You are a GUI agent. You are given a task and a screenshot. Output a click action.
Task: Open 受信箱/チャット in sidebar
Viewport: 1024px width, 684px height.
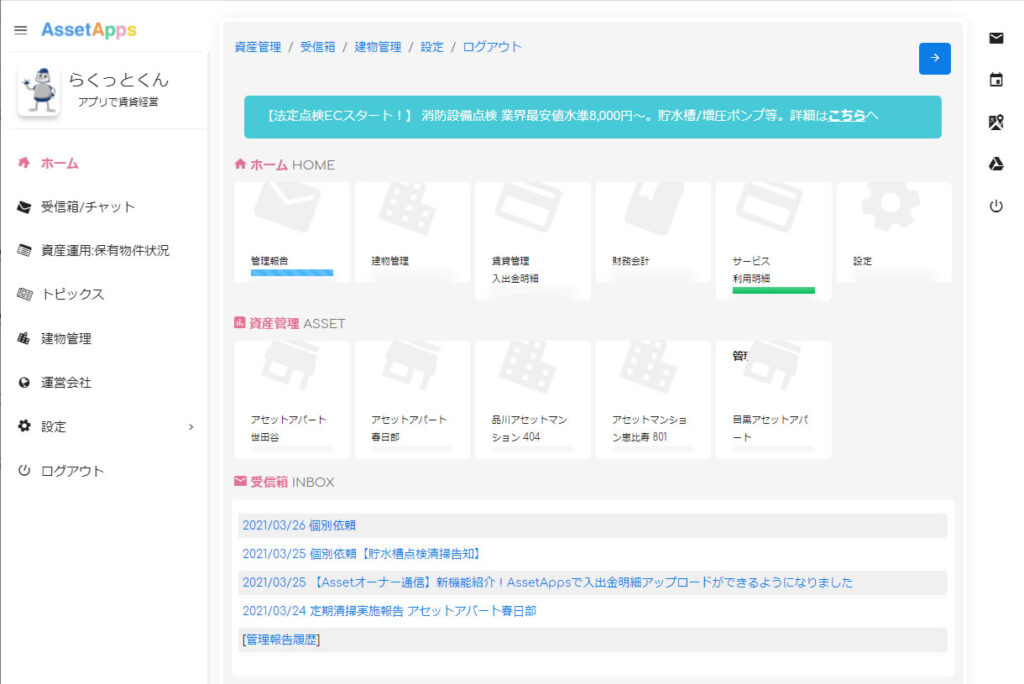coord(88,207)
